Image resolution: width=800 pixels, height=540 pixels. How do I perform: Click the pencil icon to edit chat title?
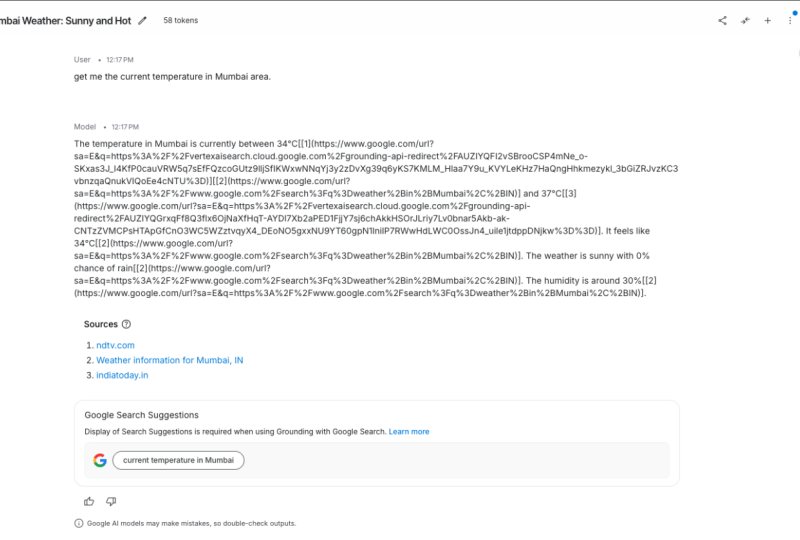tap(142, 20)
